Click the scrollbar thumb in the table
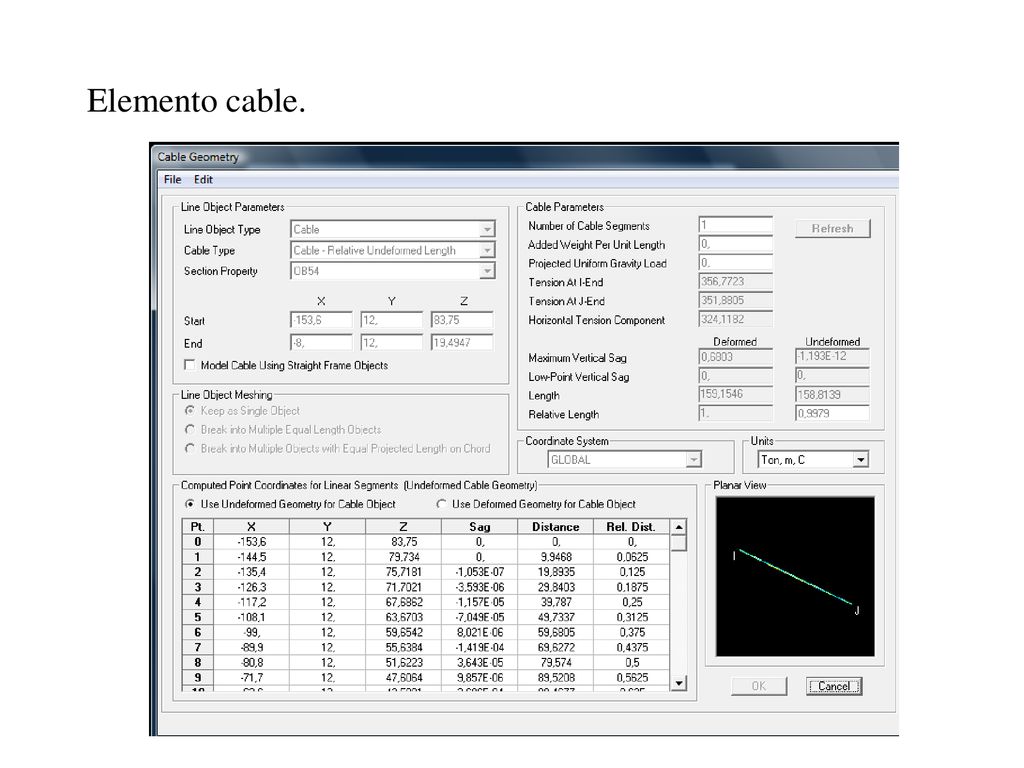The image size is (1024, 768). [679, 543]
